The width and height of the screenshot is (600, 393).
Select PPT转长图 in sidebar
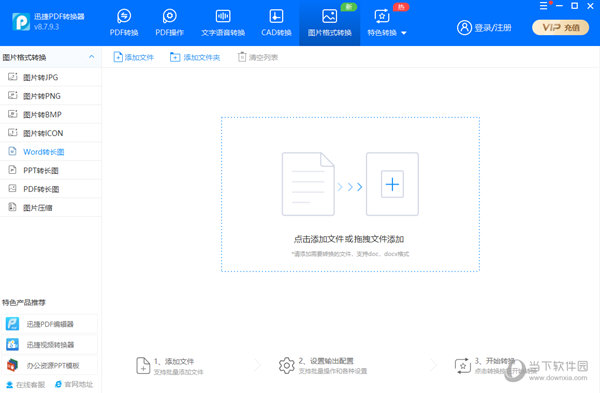(x=51, y=170)
